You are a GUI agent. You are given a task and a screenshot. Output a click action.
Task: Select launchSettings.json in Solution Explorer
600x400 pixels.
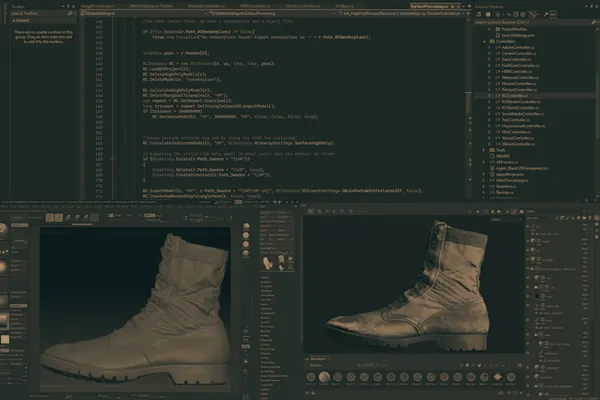coord(518,35)
